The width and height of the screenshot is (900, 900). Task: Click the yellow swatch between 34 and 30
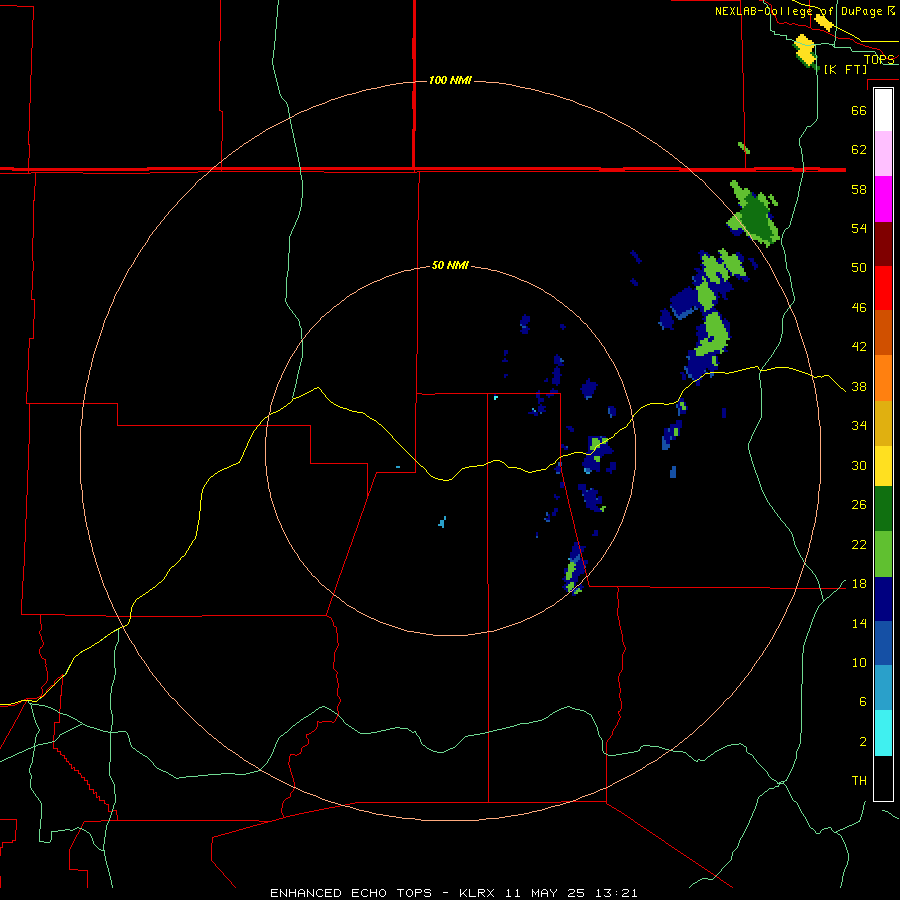coord(883,466)
